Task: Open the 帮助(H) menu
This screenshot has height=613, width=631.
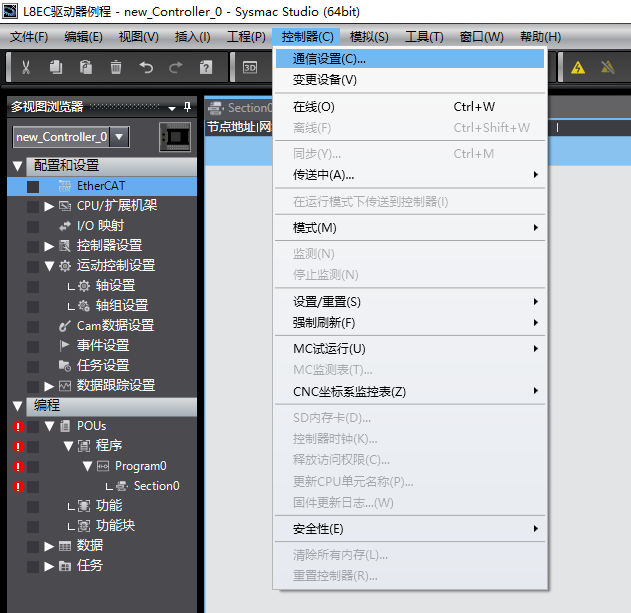Action: pyautogui.click(x=540, y=37)
